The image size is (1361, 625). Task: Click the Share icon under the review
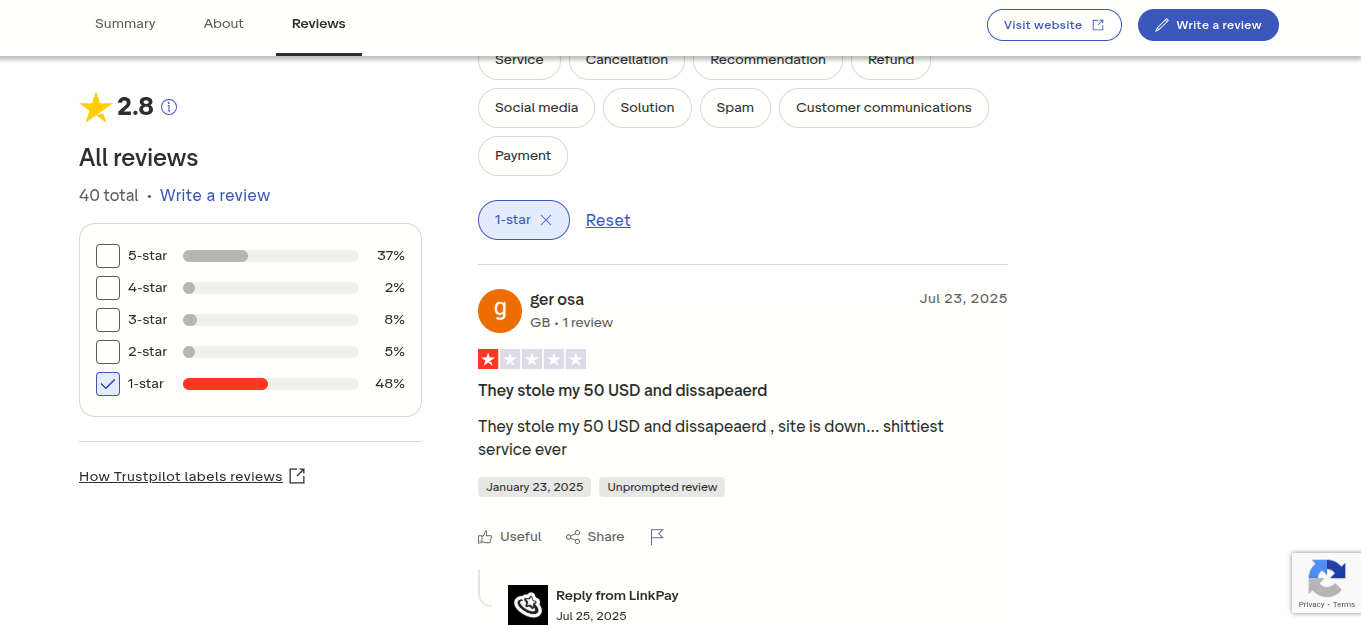[573, 537]
